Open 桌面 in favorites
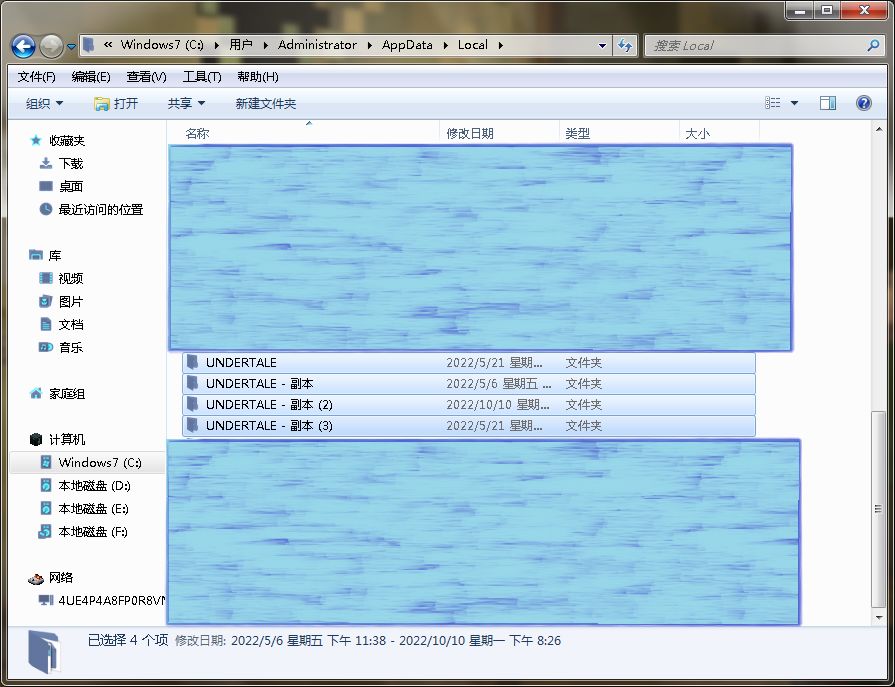This screenshot has height=687, width=895. click(71, 187)
